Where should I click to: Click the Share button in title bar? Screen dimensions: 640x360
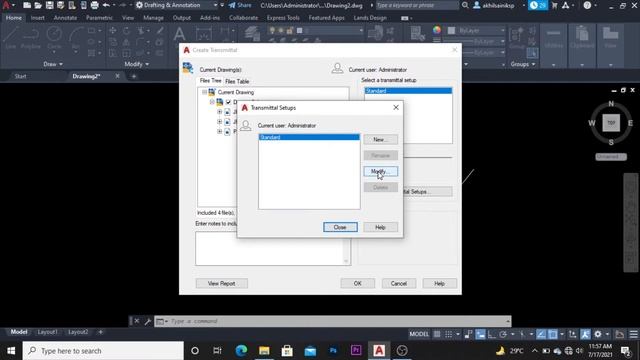[240, 5]
